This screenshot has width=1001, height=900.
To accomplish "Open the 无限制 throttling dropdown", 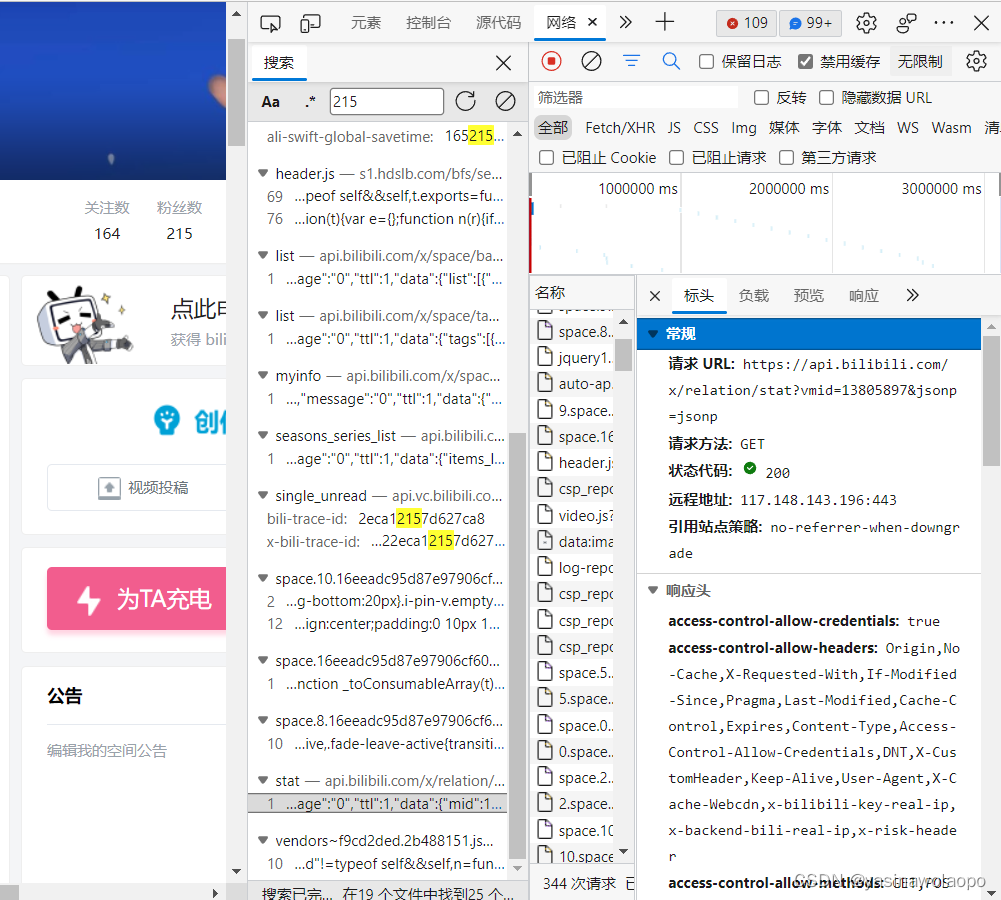I will (x=920, y=61).
